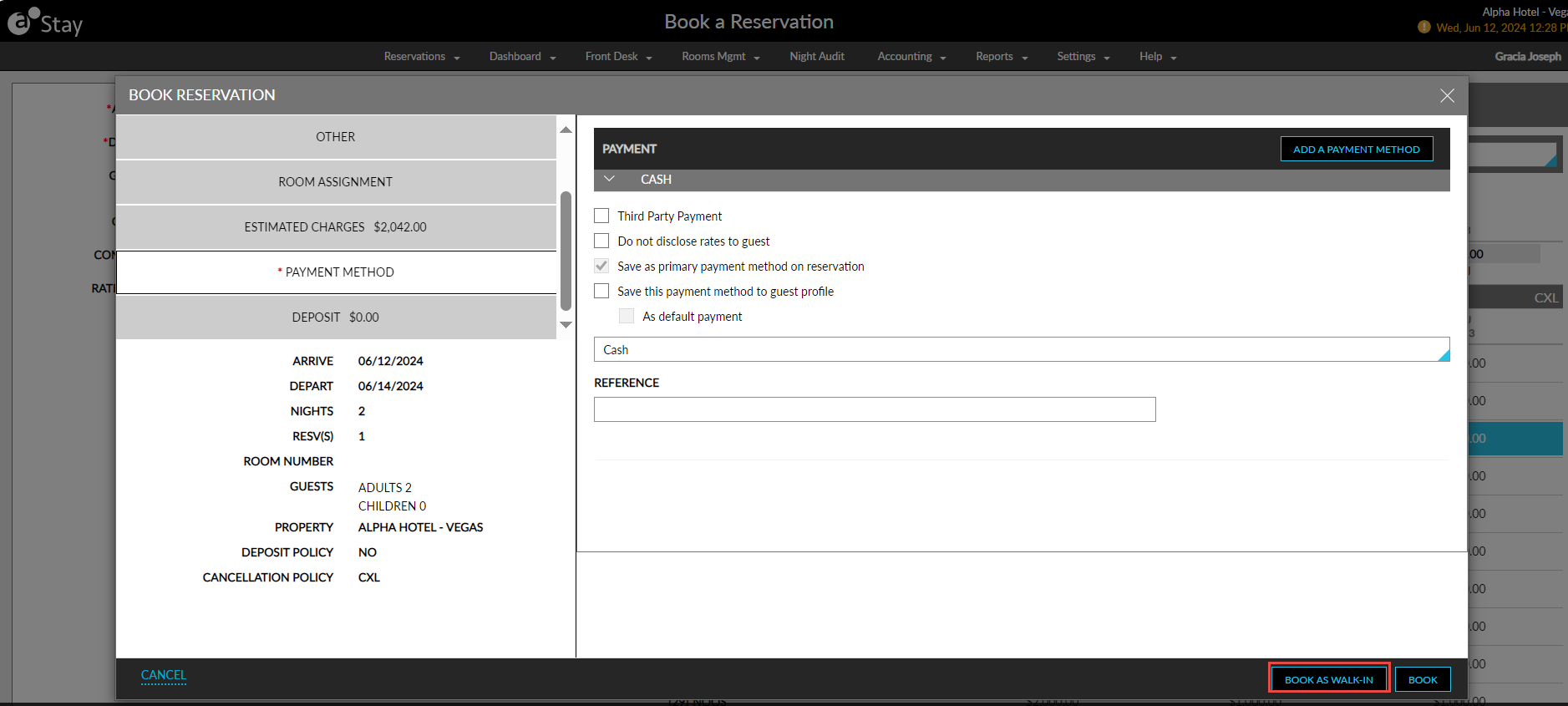The height and width of the screenshot is (706, 1568).
Task: Check the Third Party Payment checkbox
Action: (x=601, y=216)
